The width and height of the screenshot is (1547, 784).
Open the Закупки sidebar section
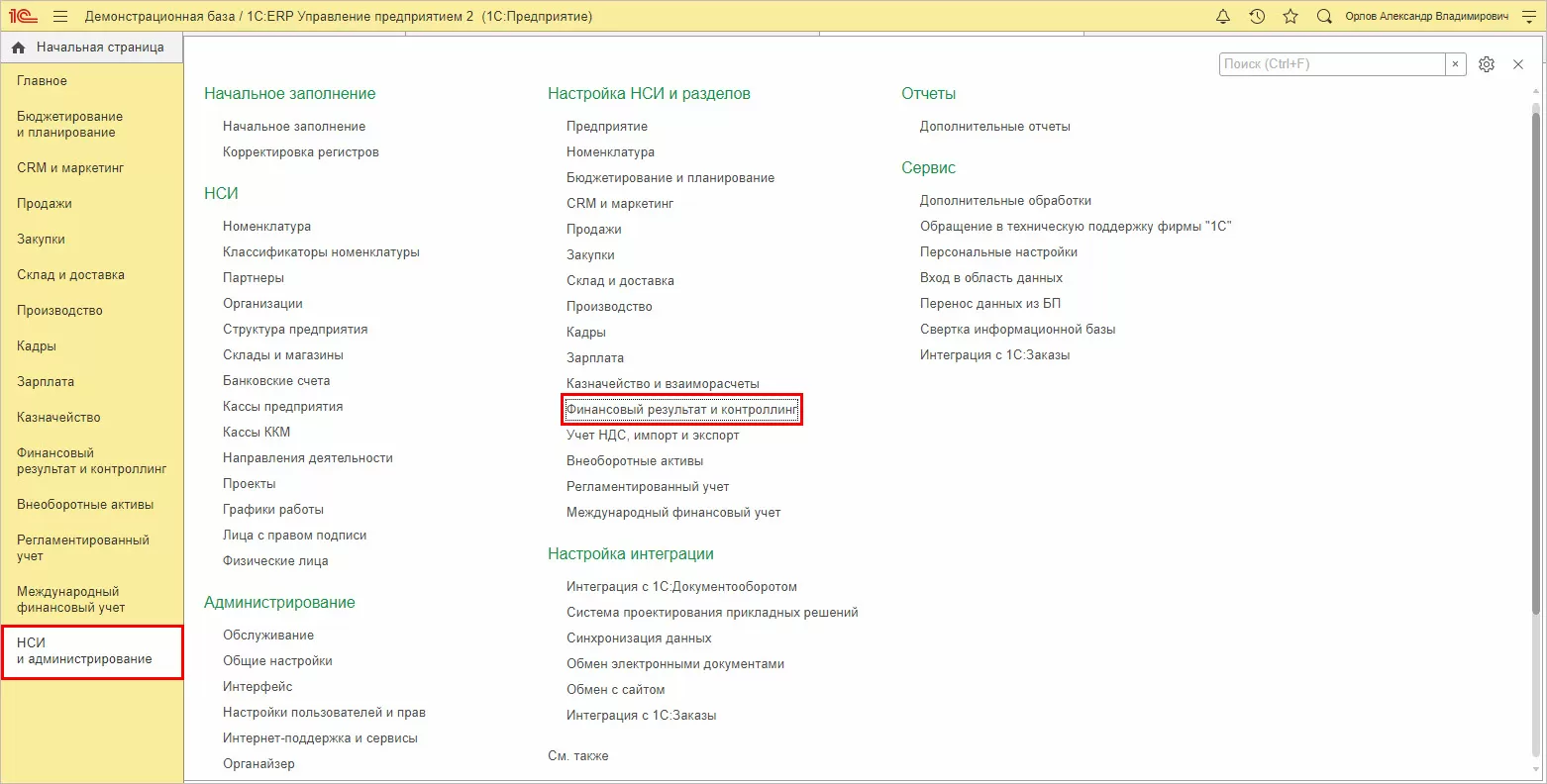point(41,240)
